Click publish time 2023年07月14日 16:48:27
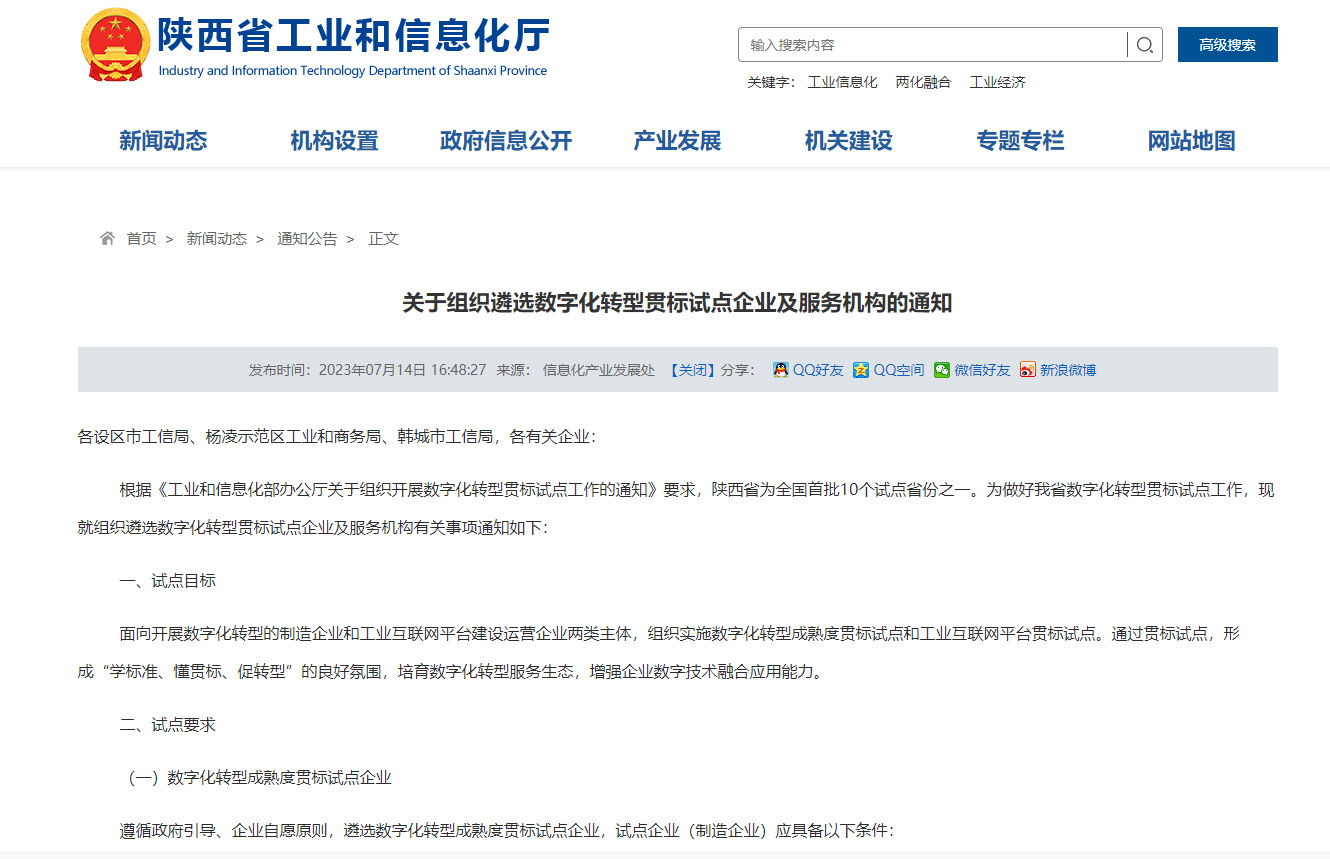 pos(403,370)
